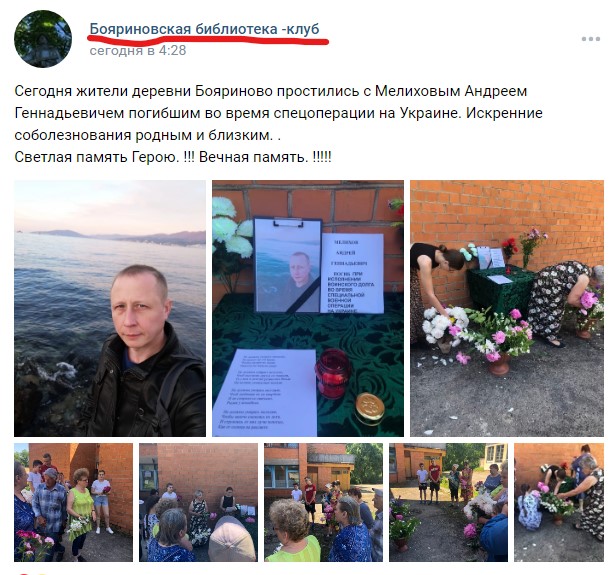Click the community avatar picture
The width and height of the screenshot is (610, 575).
click(43, 39)
